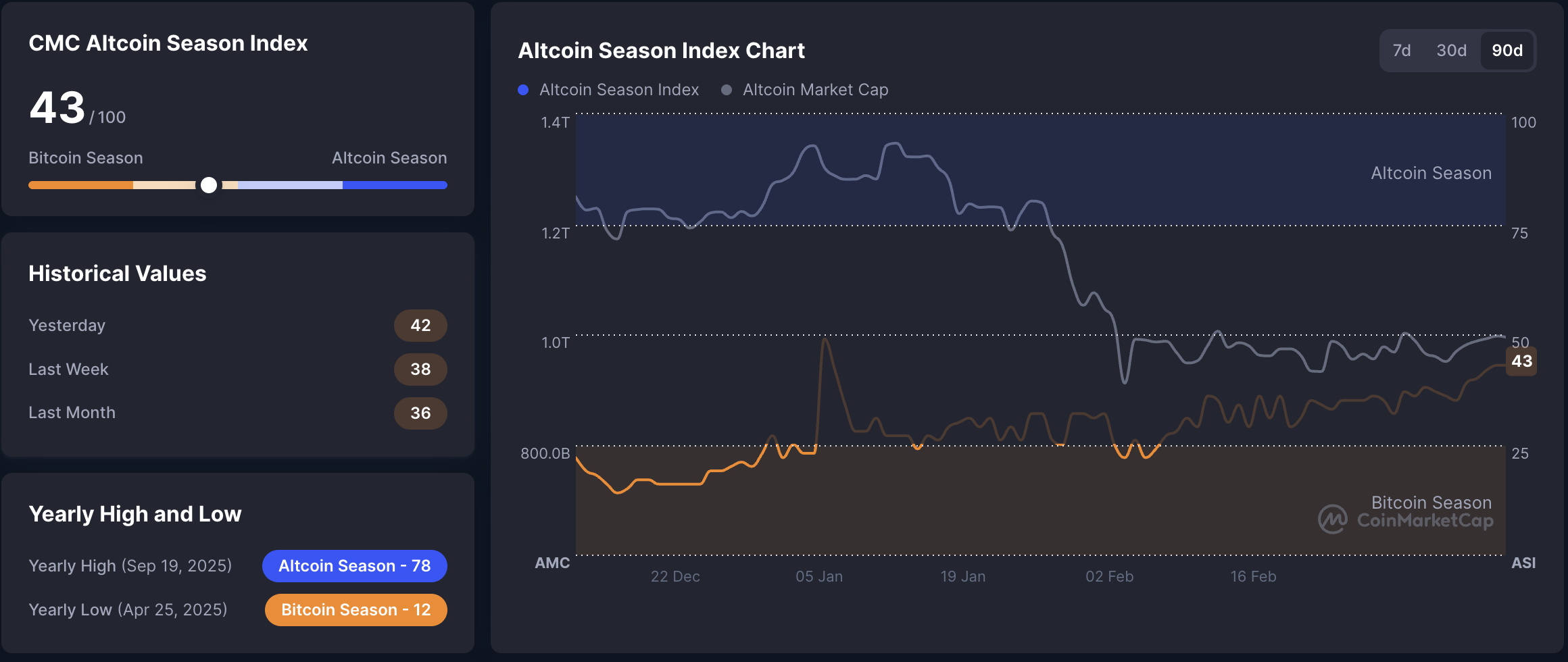Hide the Altcoin Market Cap line via its legend
The width and height of the screenshot is (1568, 662).
814,89
